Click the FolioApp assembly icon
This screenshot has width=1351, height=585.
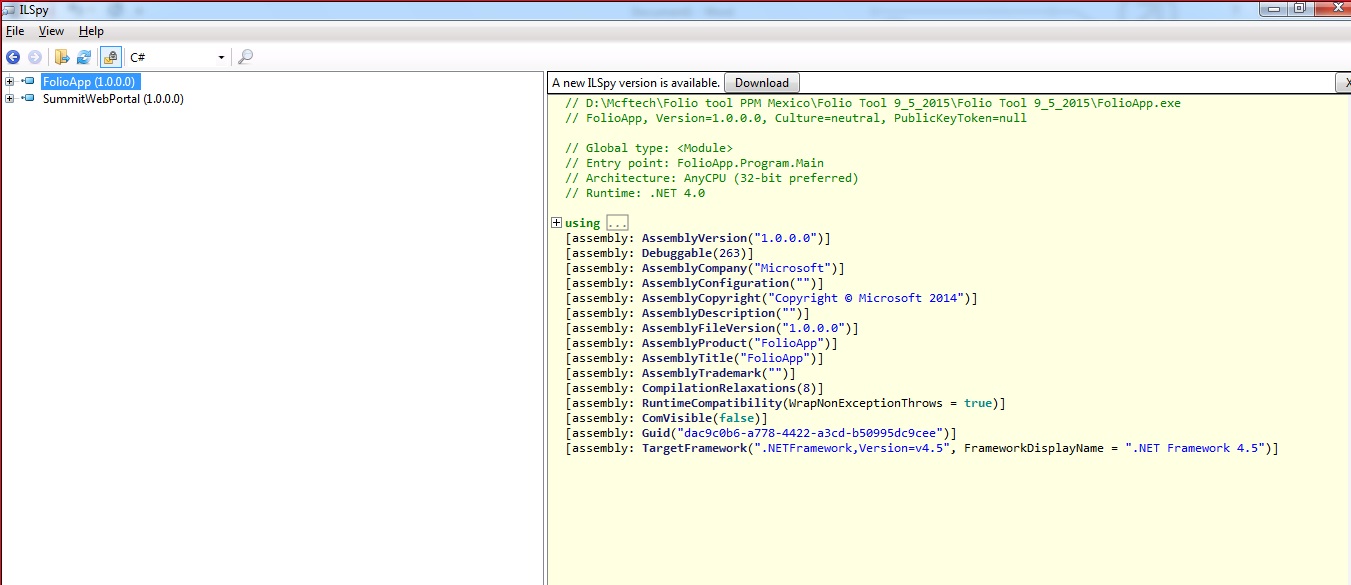[28, 81]
